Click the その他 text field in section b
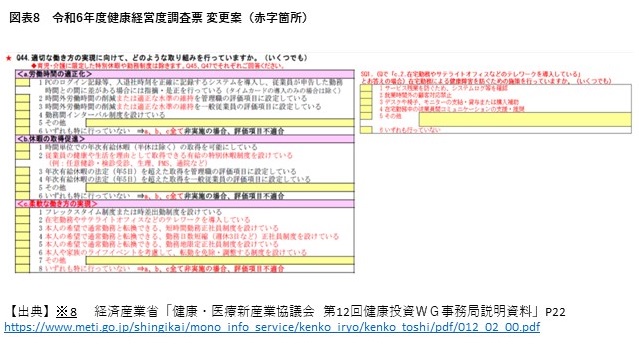The height and width of the screenshot is (363, 639). click(x=220, y=187)
